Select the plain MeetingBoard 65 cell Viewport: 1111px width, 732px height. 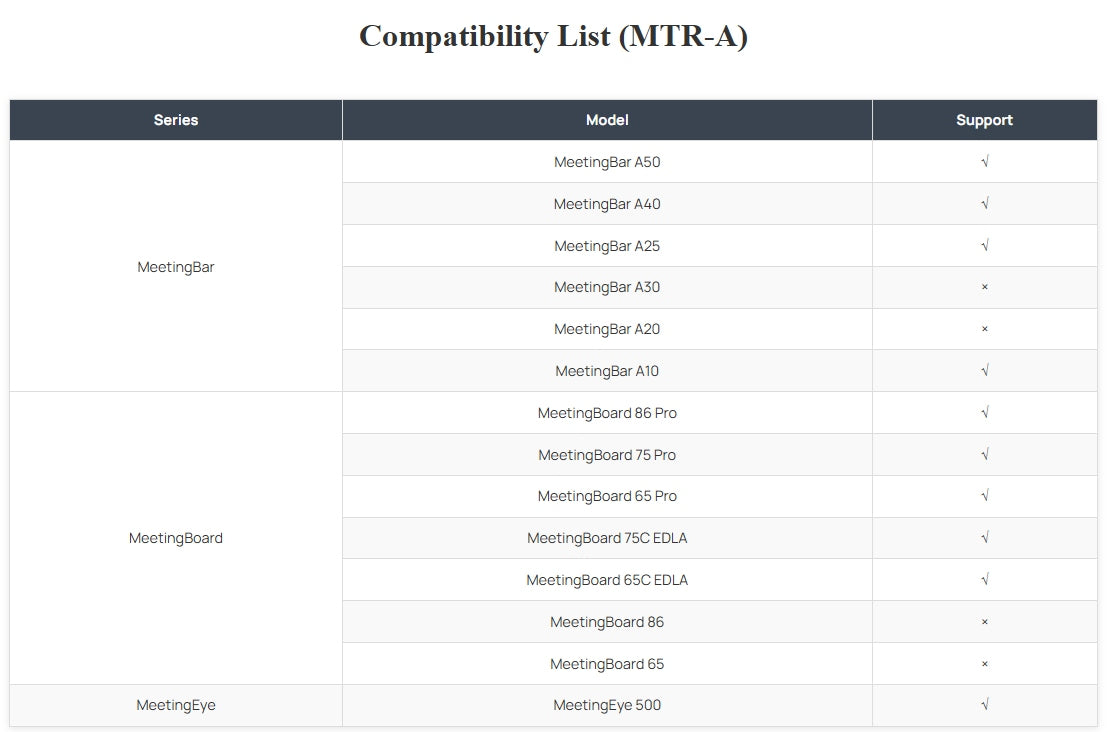click(x=607, y=663)
